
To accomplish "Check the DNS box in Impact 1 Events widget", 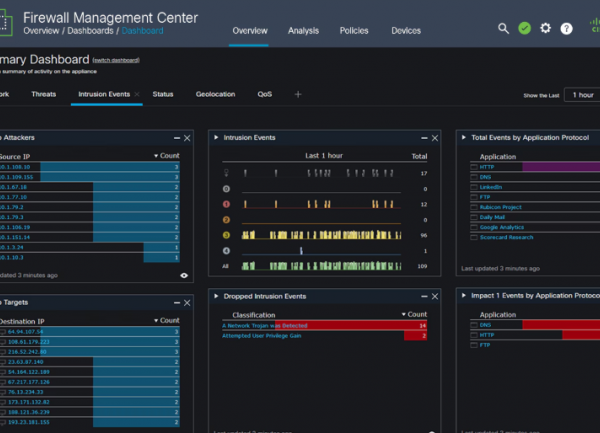I will pyautogui.click(x=474, y=325).
